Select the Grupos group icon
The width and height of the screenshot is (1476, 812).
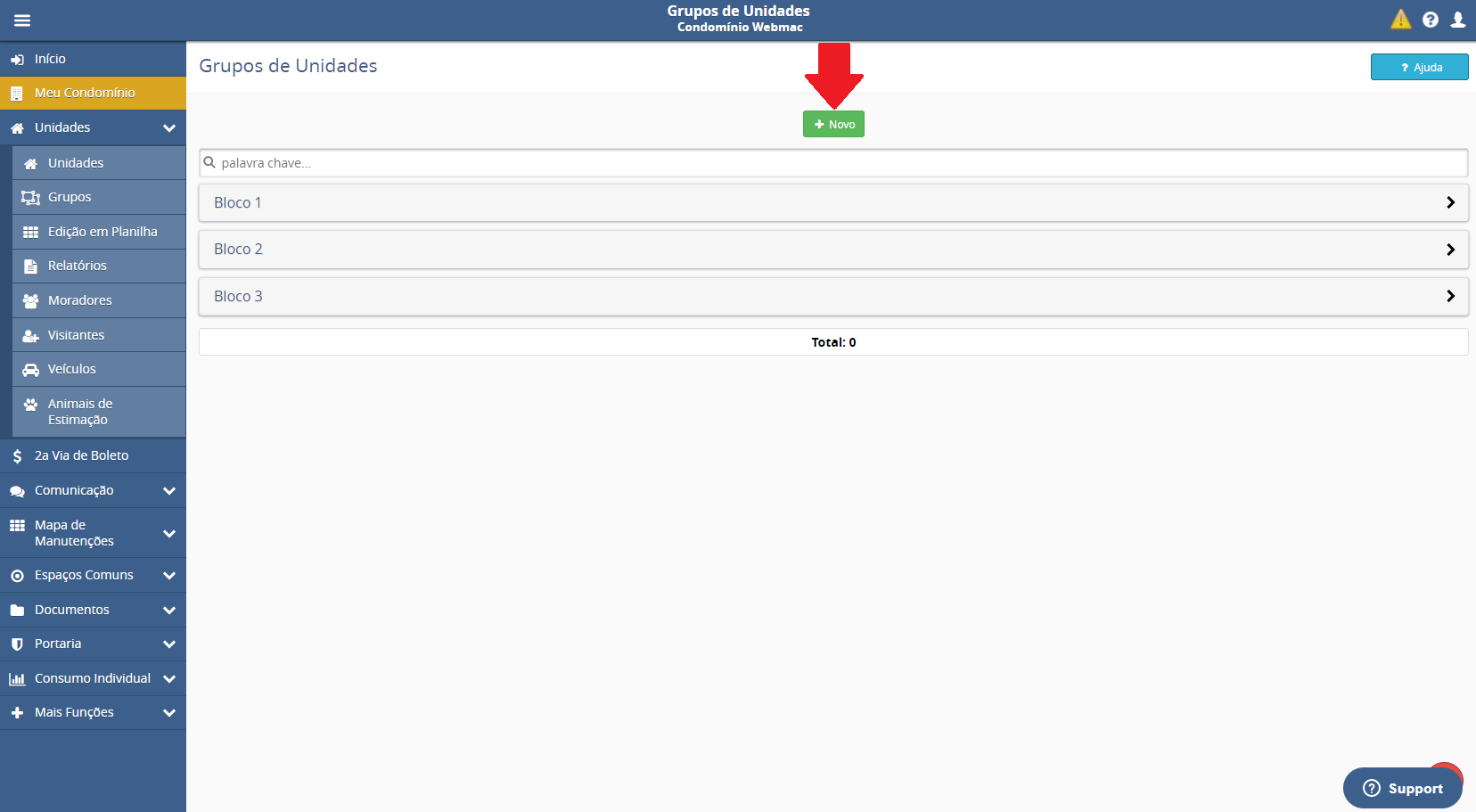pyautogui.click(x=30, y=198)
